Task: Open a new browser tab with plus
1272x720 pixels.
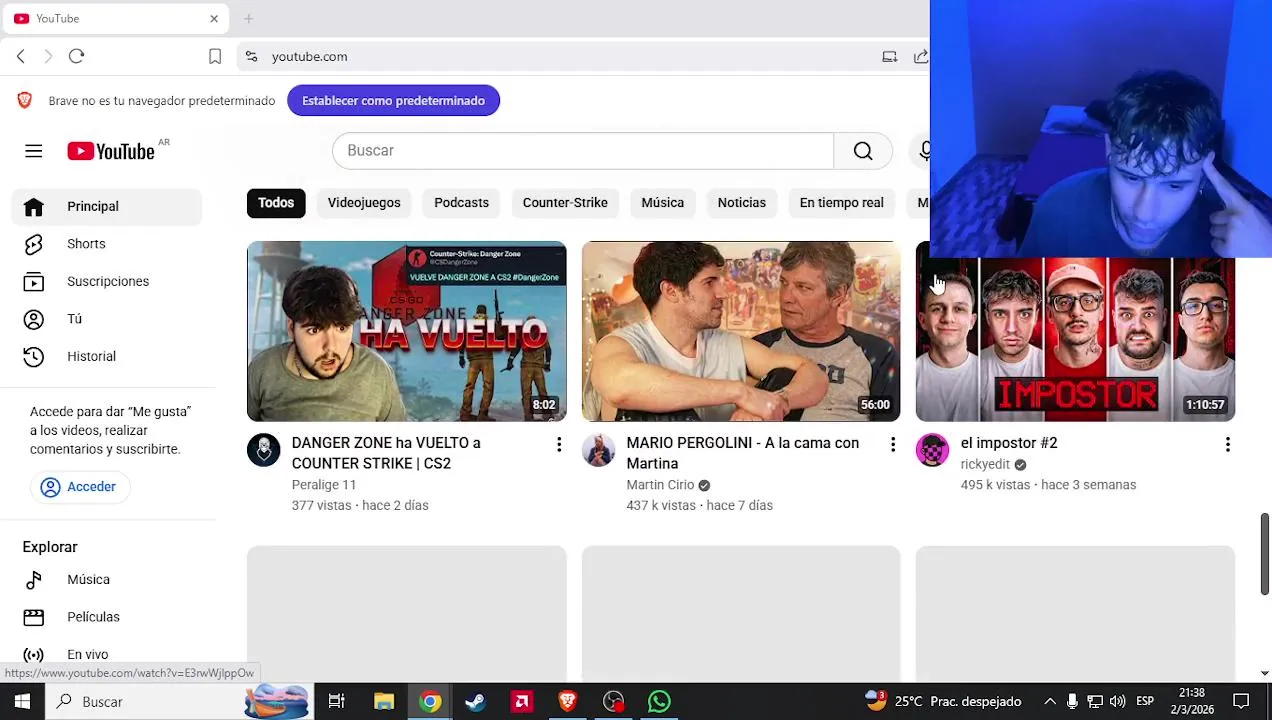Action: [x=248, y=19]
